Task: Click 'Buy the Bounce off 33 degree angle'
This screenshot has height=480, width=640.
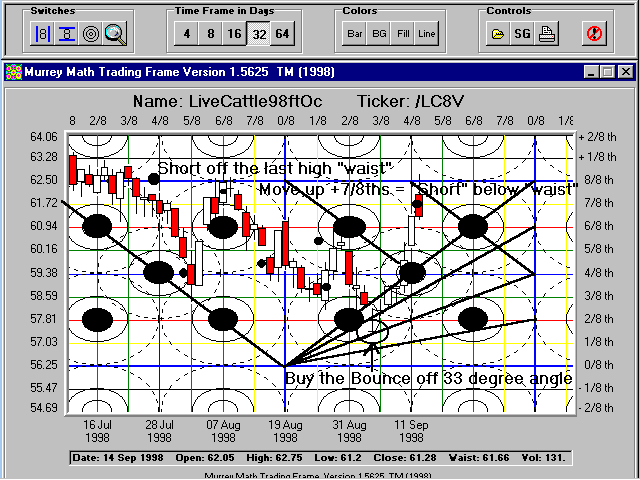Action: (429, 378)
